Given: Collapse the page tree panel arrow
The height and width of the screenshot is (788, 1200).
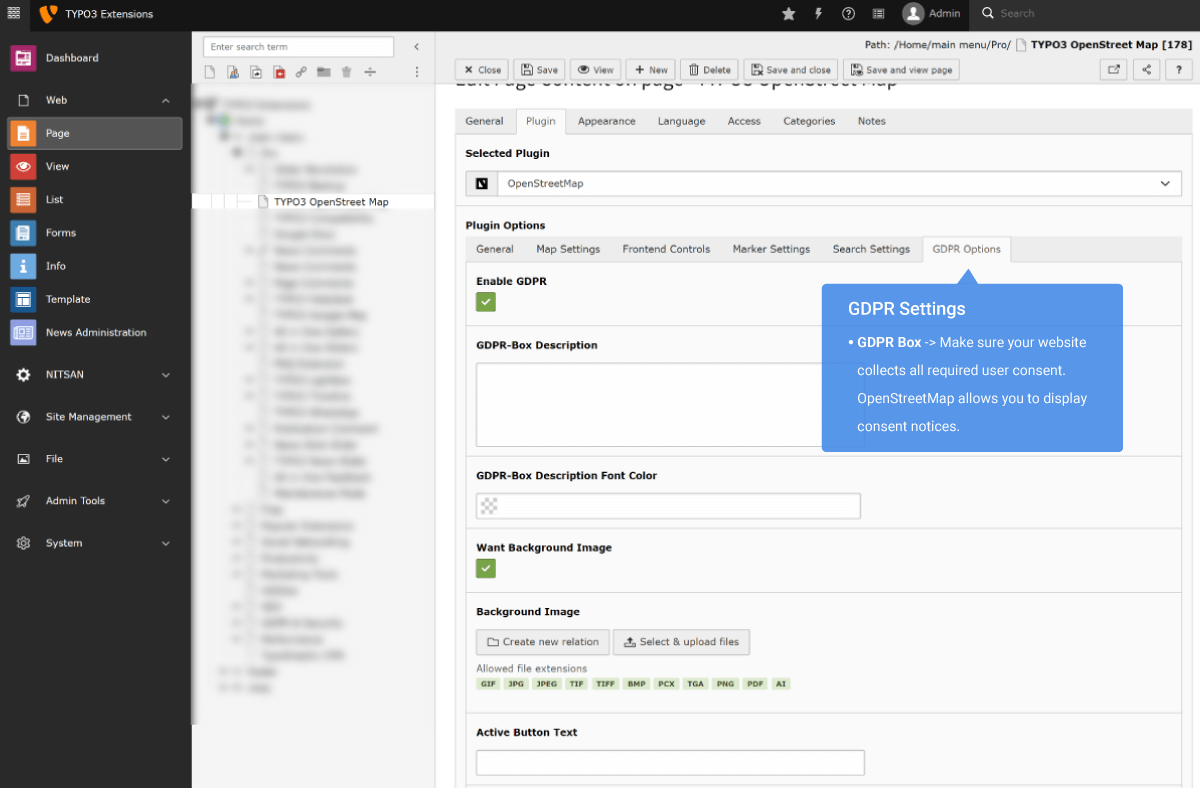Looking at the screenshot, I should 416,47.
